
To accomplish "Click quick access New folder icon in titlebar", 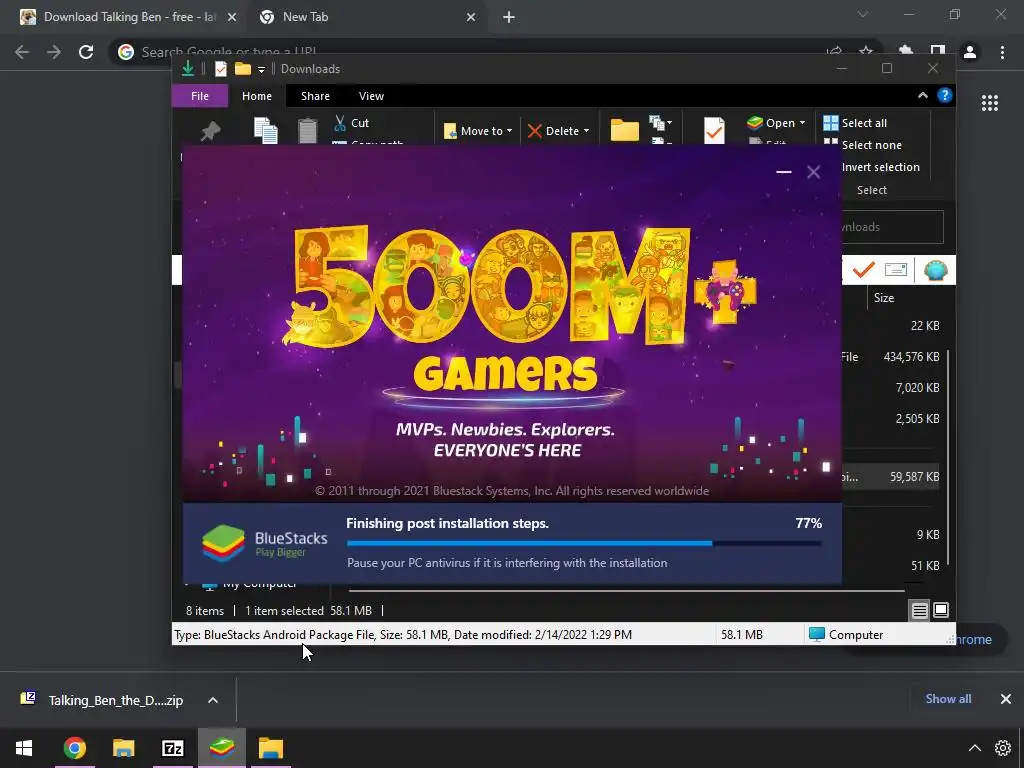I will (x=243, y=69).
